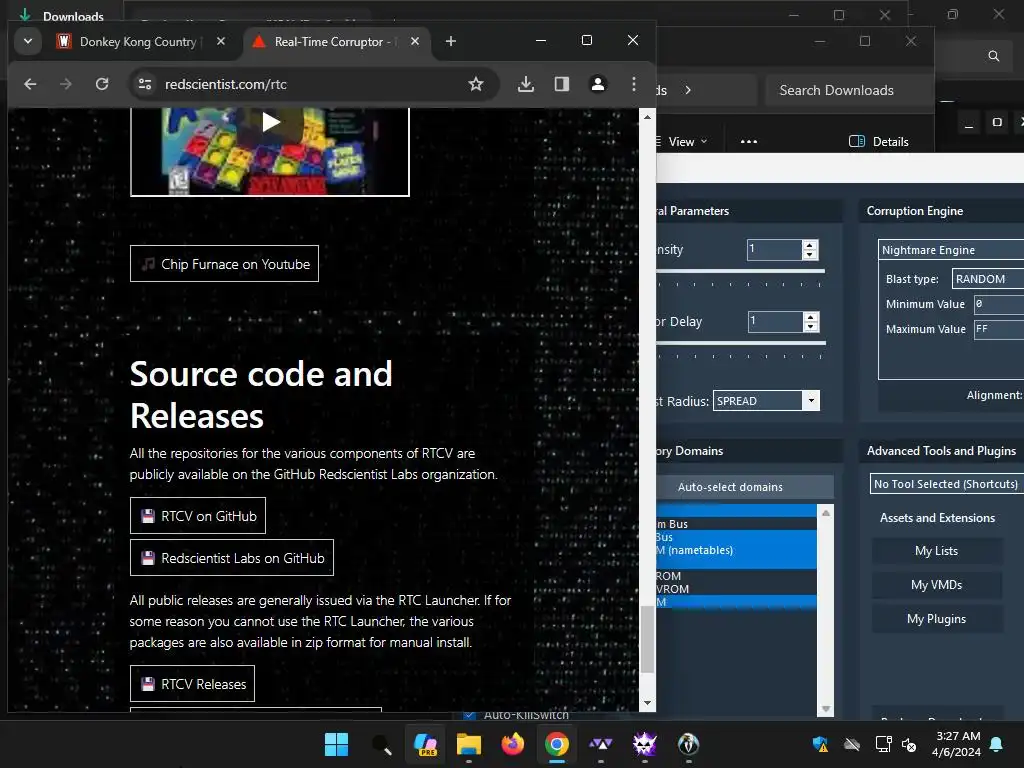Screen dimensions: 1024x768
Task: Reload the redscientist.com page
Action: pos(102,84)
